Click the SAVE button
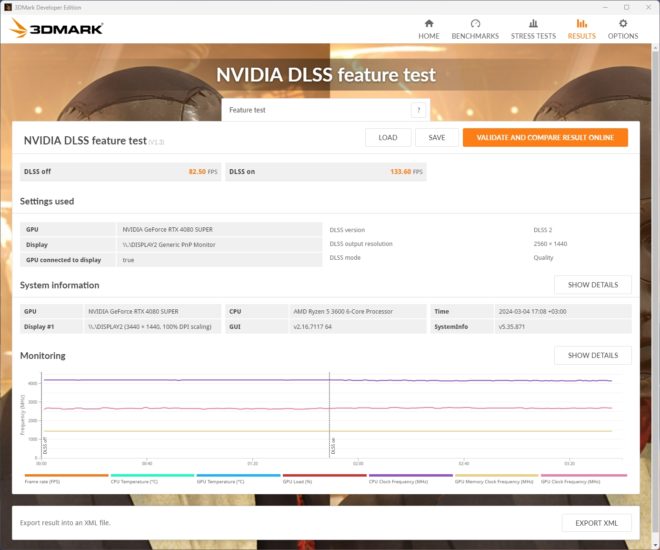The width and height of the screenshot is (660, 550). click(437, 138)
